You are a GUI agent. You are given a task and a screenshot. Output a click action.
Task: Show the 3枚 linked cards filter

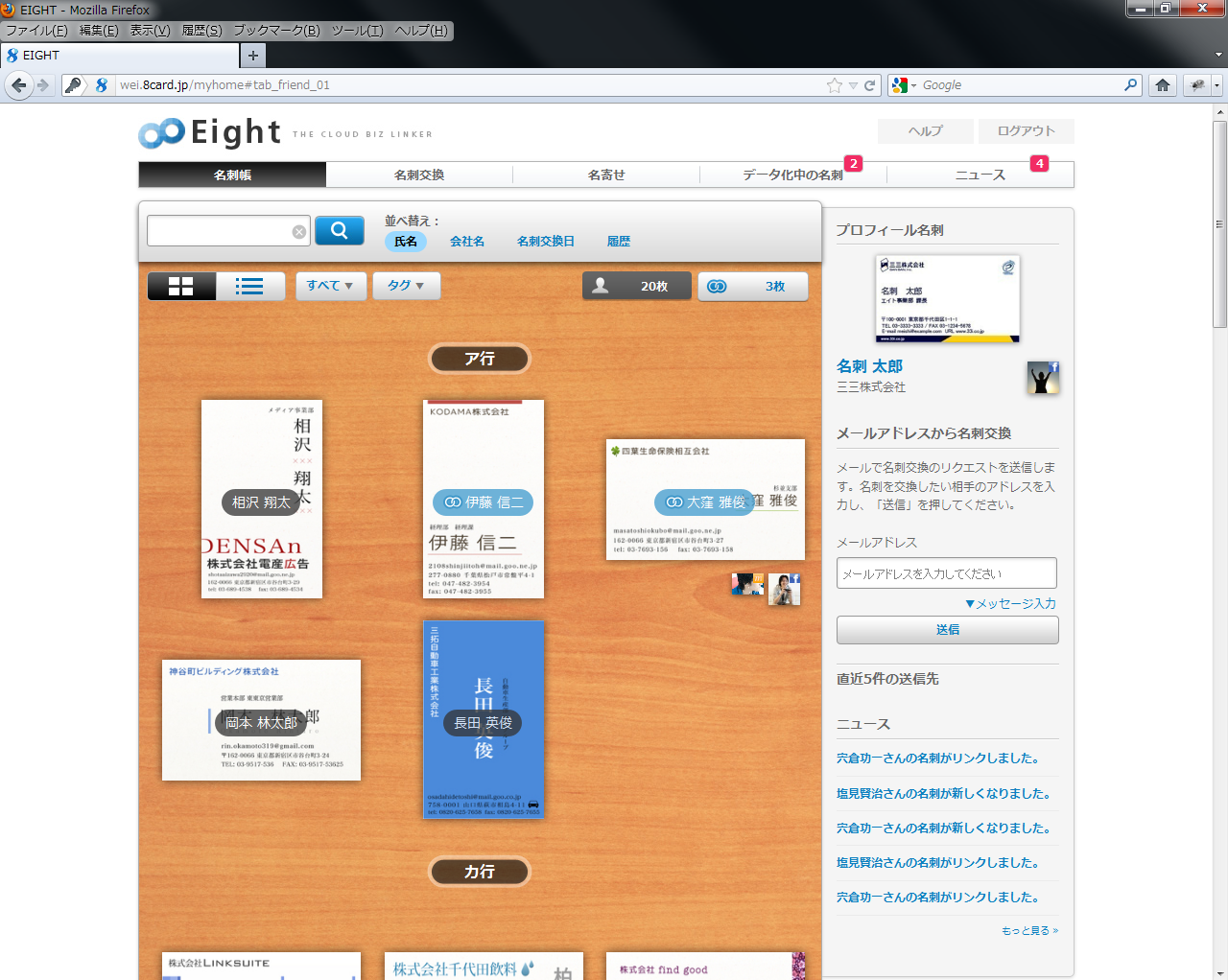tap(753, 286)
